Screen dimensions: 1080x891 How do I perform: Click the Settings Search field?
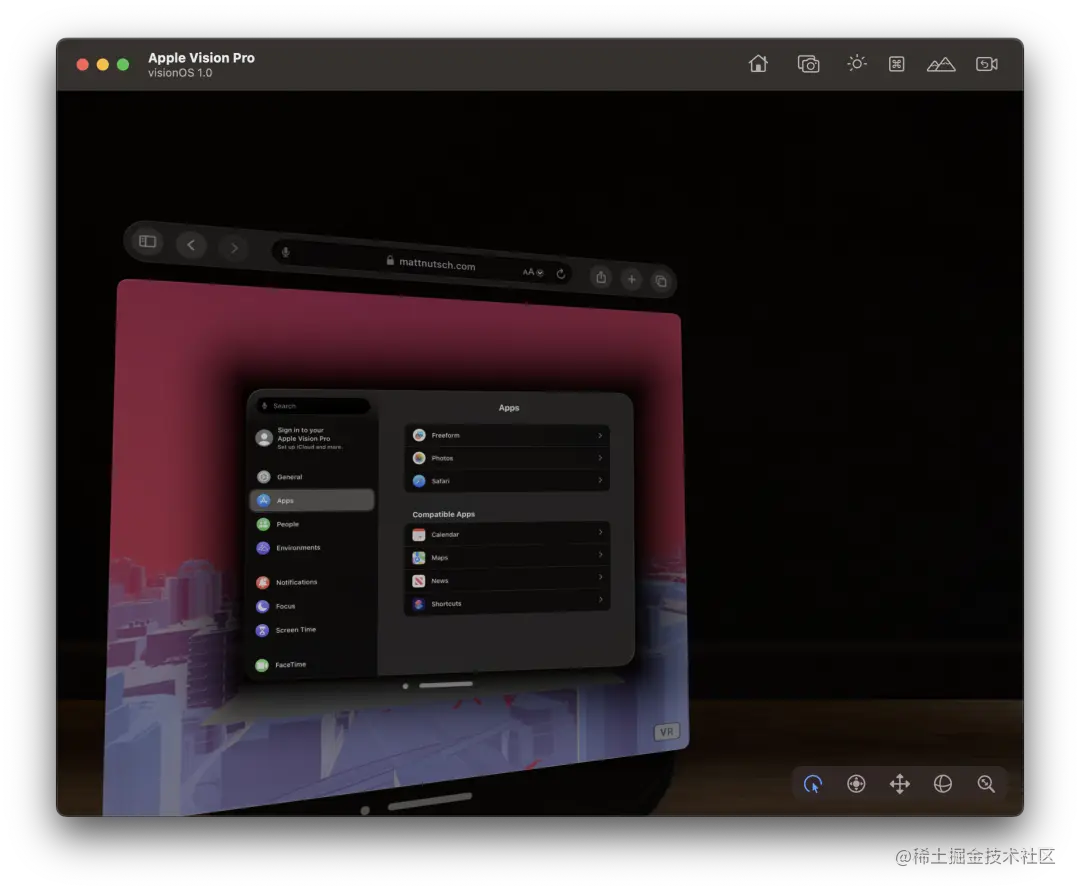[x=313, y=406]
